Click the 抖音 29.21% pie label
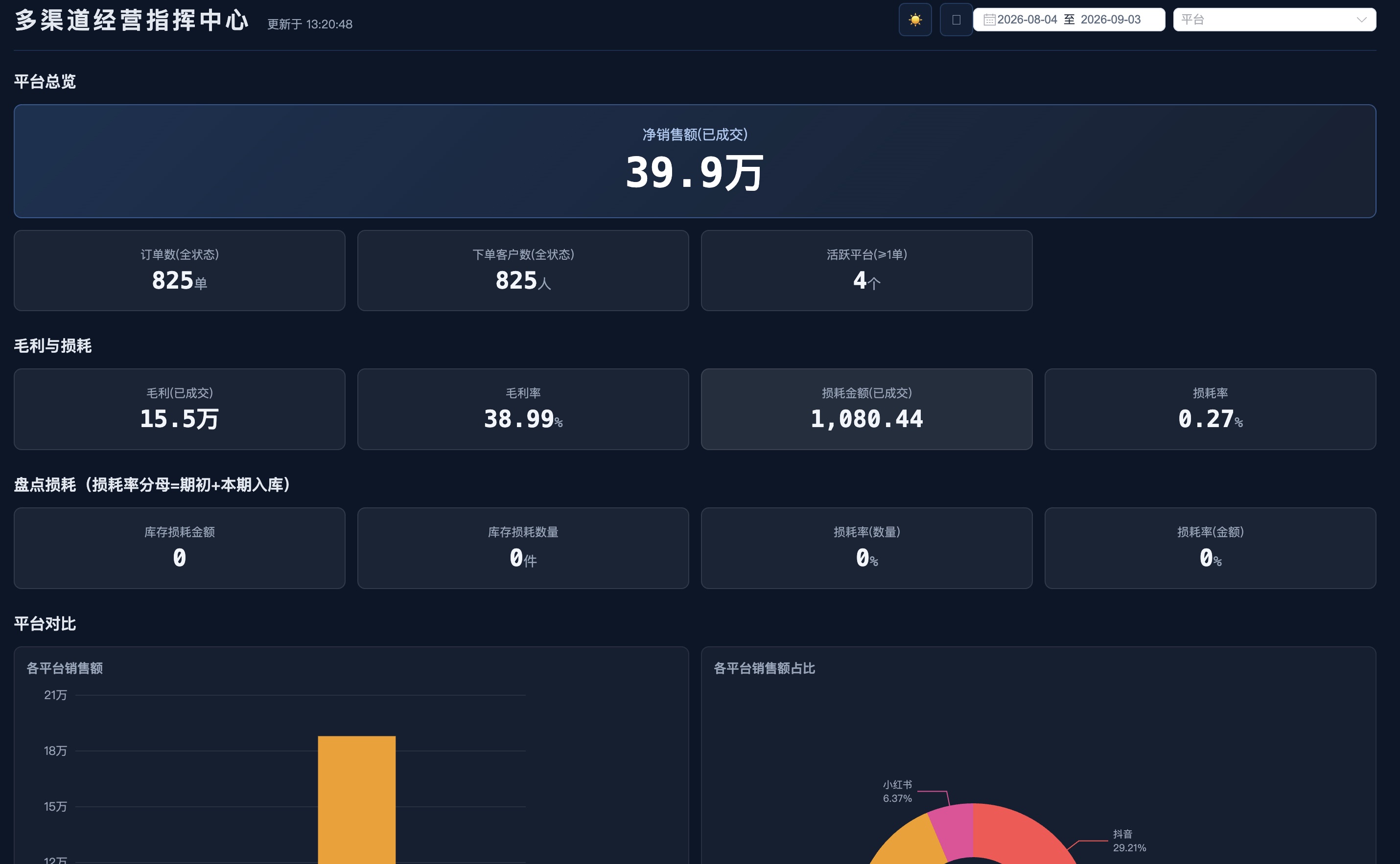 [1129, 841]
